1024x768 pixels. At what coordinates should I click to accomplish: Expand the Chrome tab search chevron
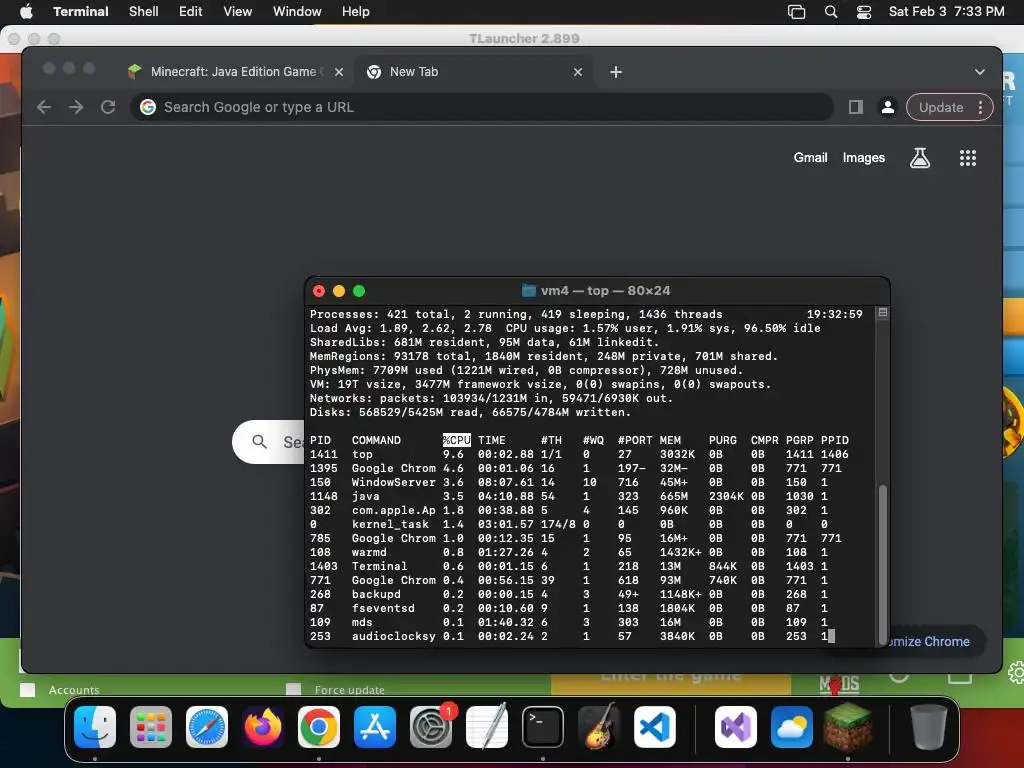tap(980, 72)
